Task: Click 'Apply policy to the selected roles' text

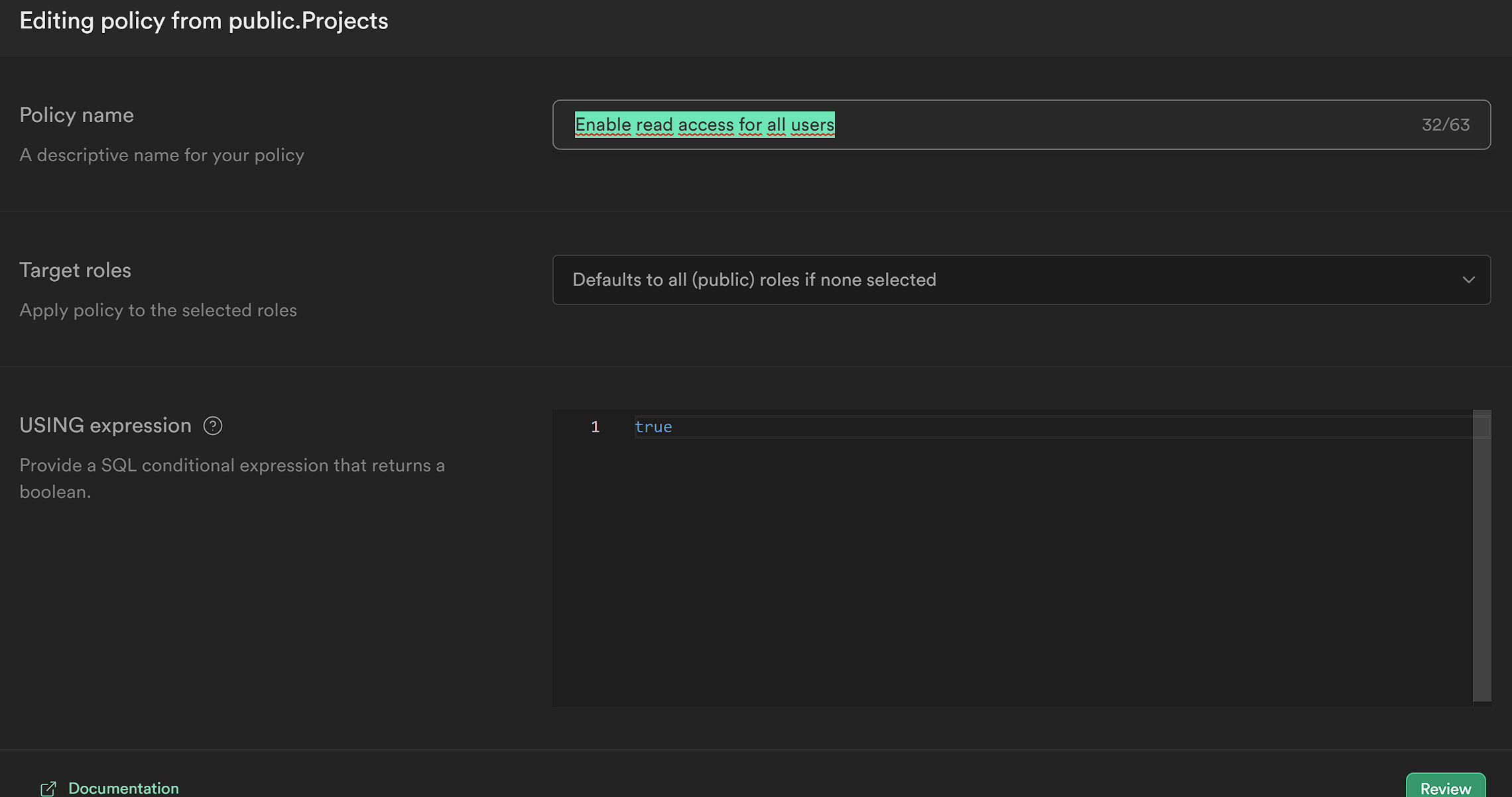Action: tap(158, 310)
